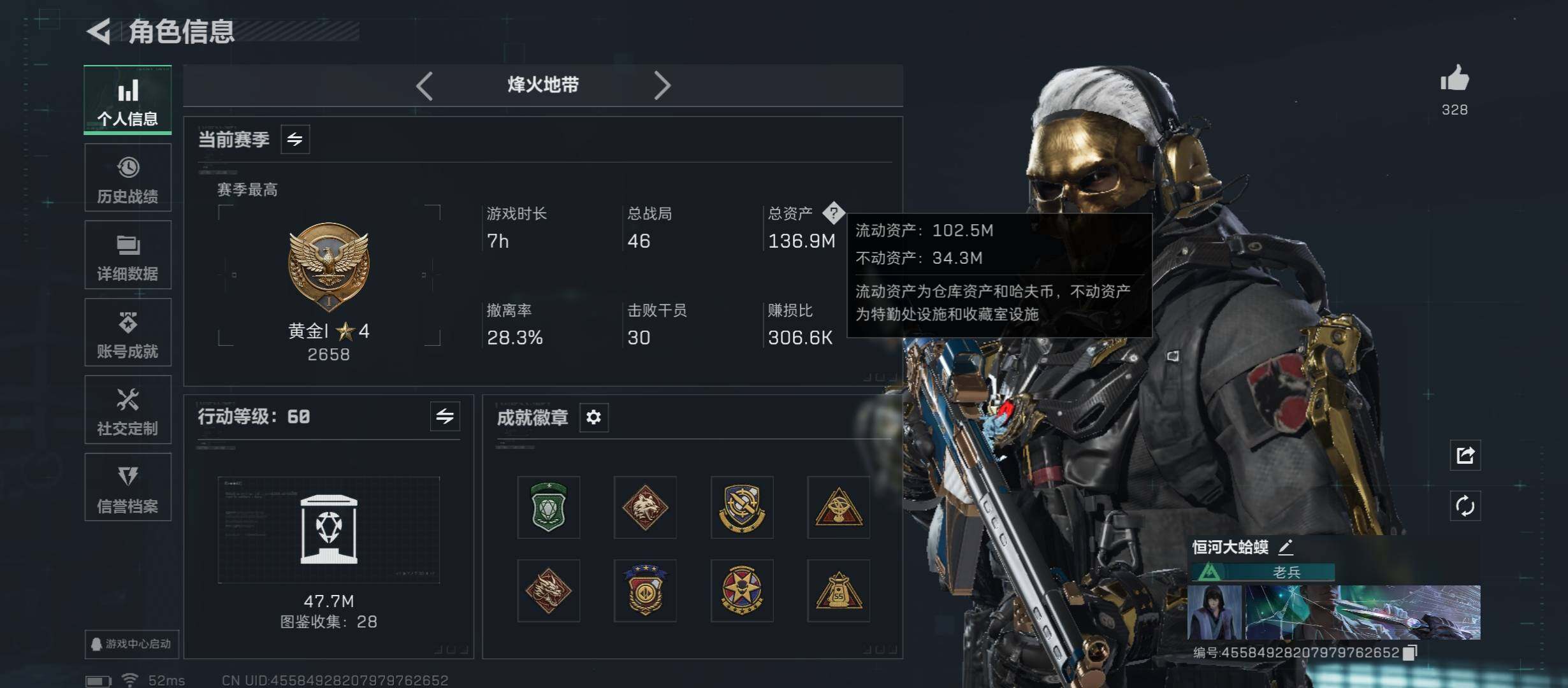Image resolution: width=1568 pixels, height=688 pixels.
Task: Click the share icon on right side
Action: pyautogui.click(x=1465, y=455)
